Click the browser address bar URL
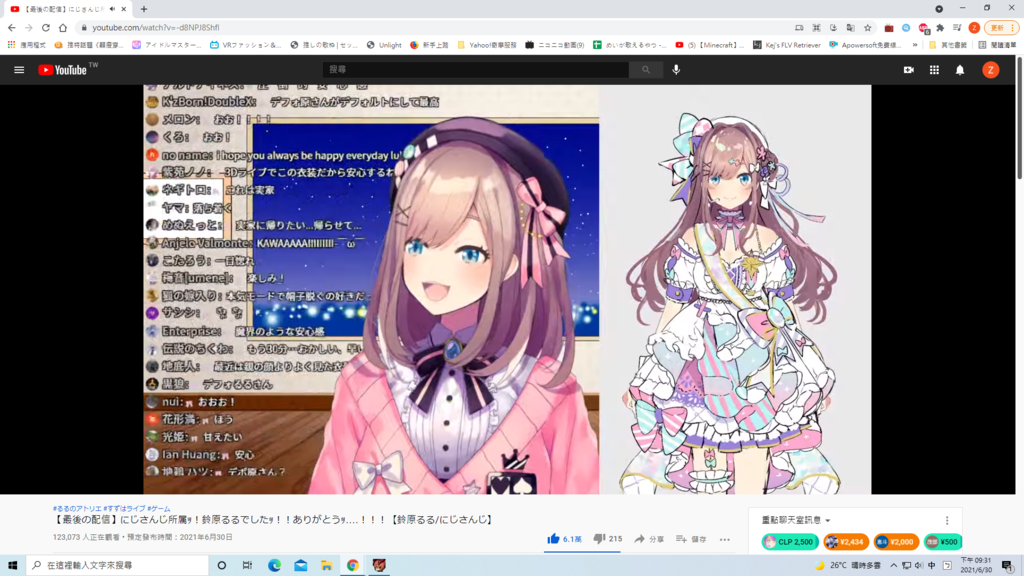This screenshot has width=1024, height=576. pos(155,27)
